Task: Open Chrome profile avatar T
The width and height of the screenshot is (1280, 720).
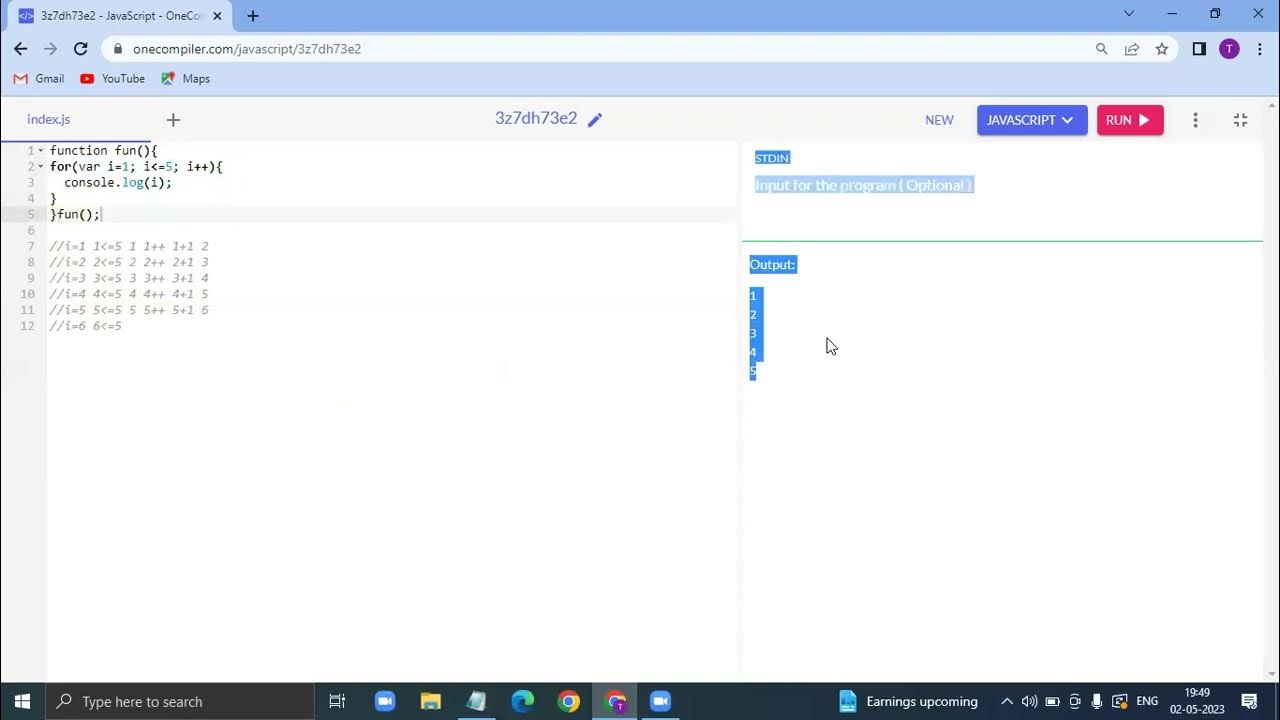Action: click(x=1229, y=48)
